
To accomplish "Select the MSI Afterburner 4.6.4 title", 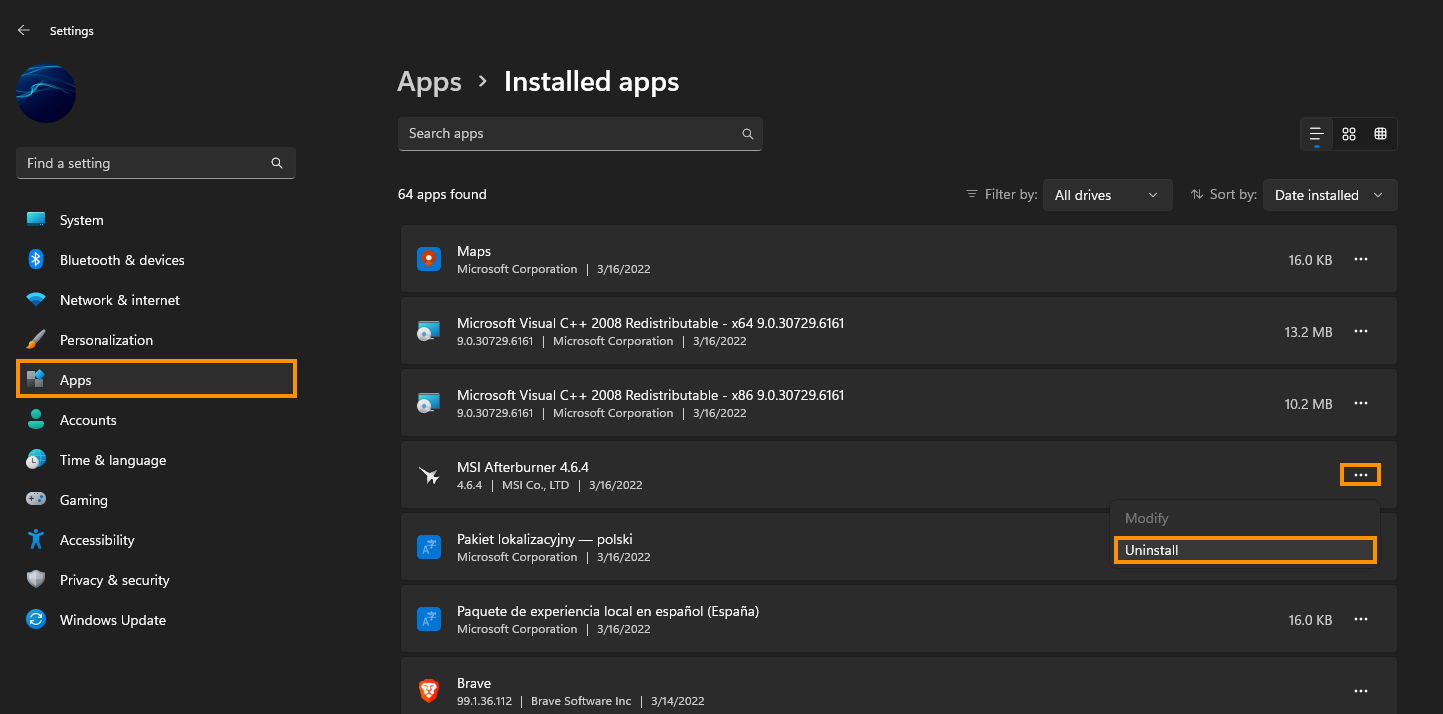I will [x=523, y=467].
